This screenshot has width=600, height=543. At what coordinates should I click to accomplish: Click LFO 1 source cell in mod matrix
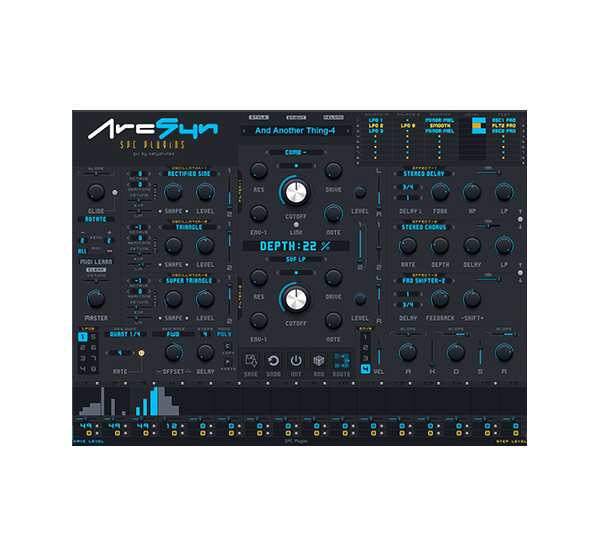point(375,120)
